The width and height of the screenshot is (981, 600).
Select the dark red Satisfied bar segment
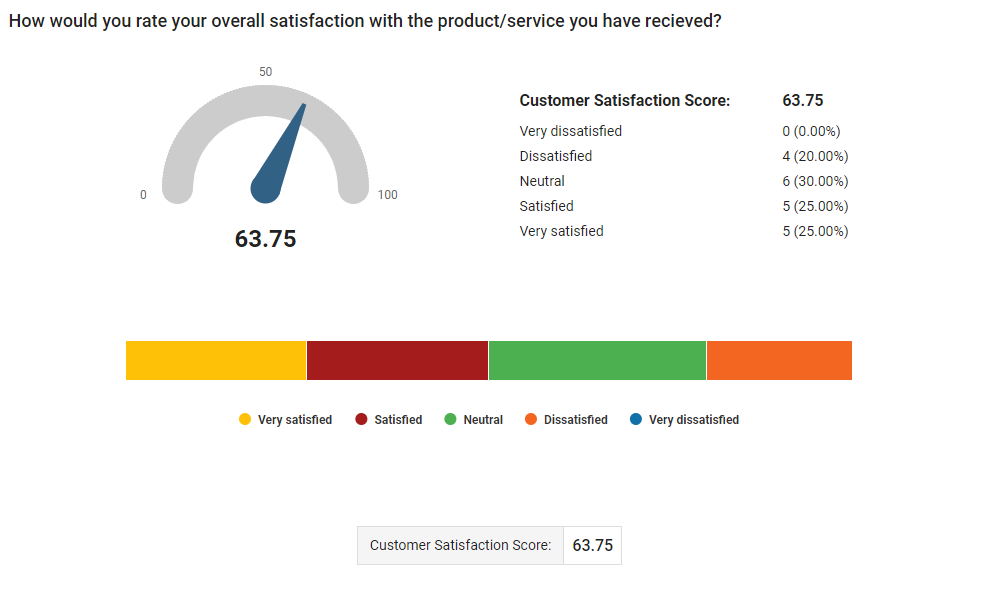point(397,360)
